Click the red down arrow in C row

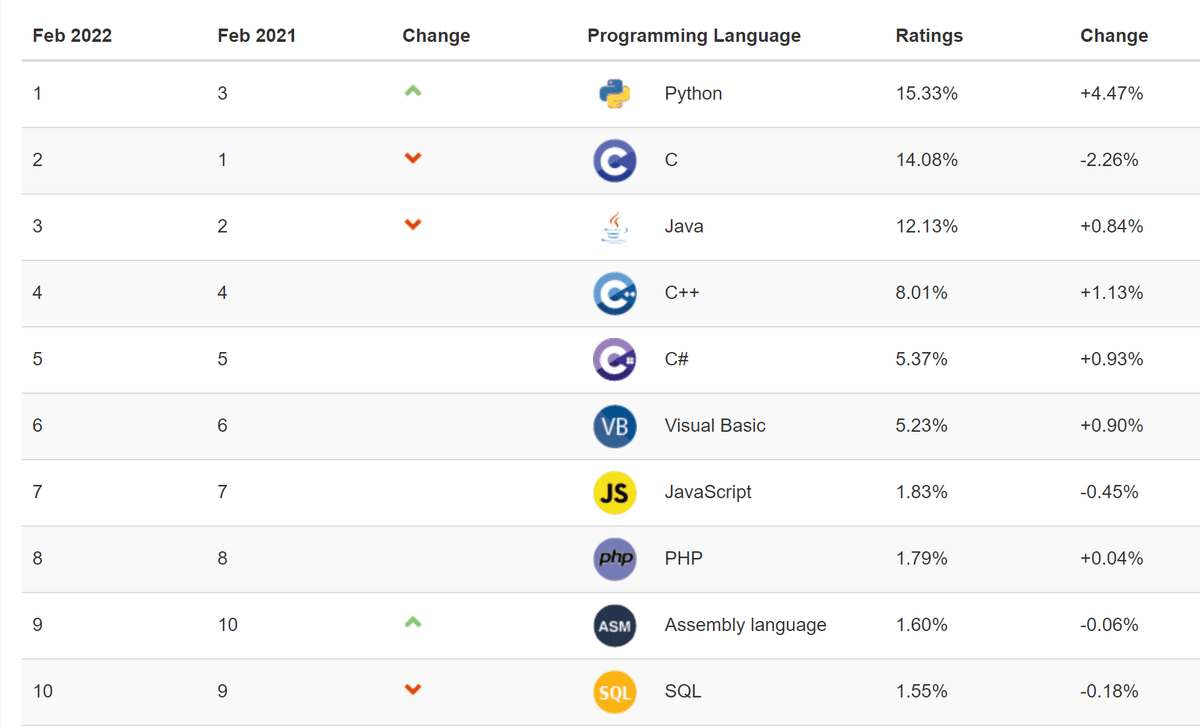pos(413,158)
